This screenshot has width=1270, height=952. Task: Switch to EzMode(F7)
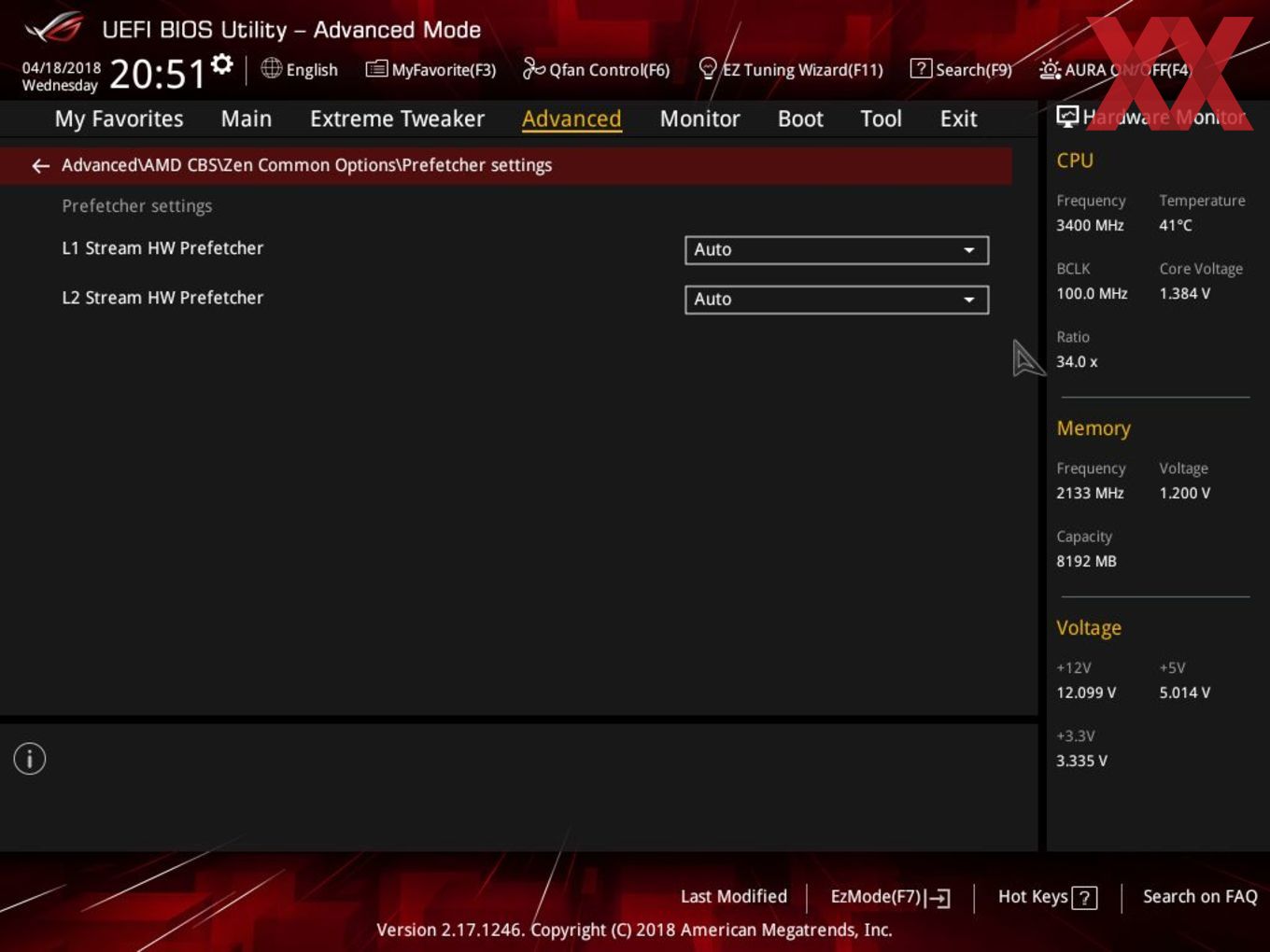(890, 897)
